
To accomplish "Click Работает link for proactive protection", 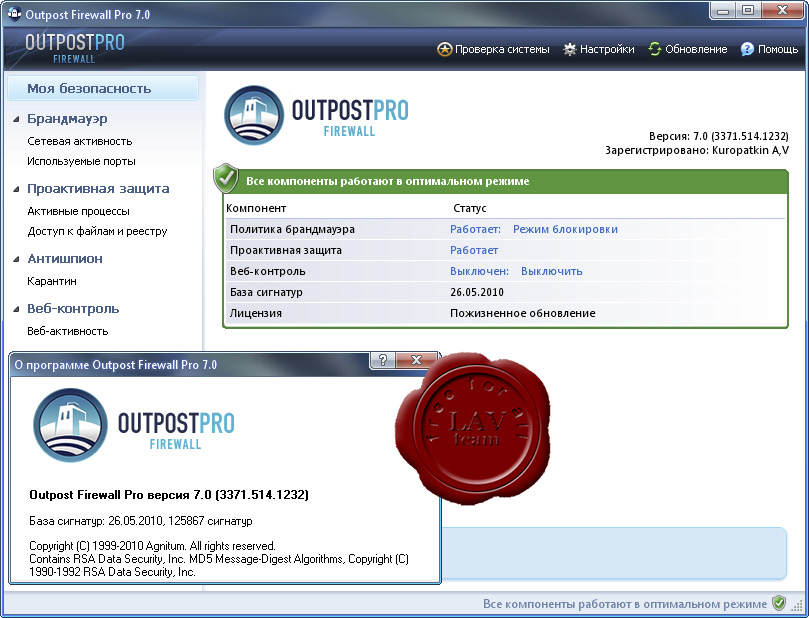I will [x=474, y=251].
